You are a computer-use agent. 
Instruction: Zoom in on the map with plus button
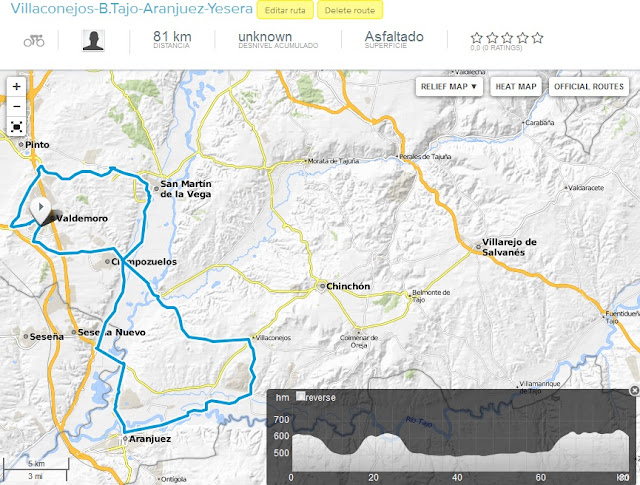pyautogui.click(x=17, y=87)
